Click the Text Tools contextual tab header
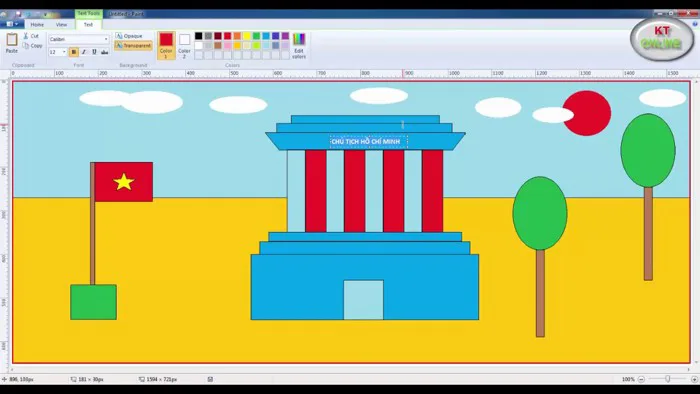Viewport: 700px width, 394px height. click(88, 13)
